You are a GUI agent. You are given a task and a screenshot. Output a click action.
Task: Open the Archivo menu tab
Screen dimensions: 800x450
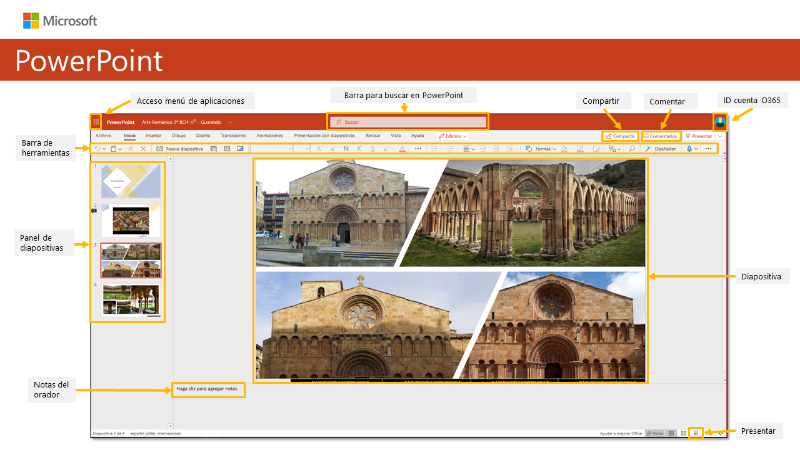pyautogui.click(x=103, y=136)
